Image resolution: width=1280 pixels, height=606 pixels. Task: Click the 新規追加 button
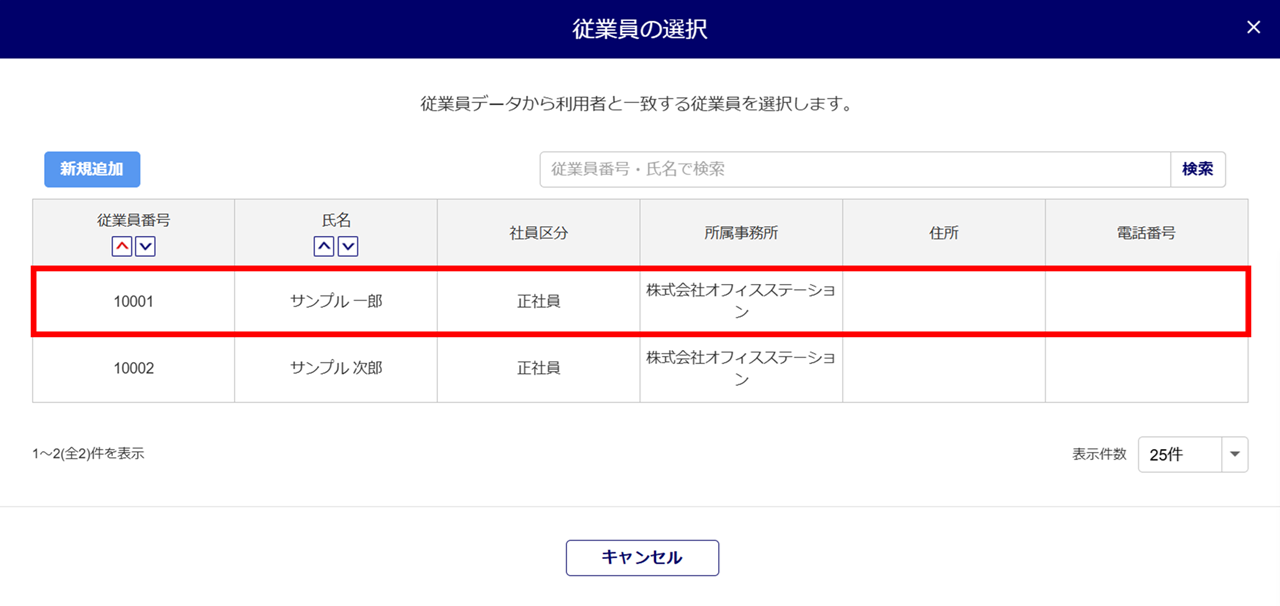point(92,169)
